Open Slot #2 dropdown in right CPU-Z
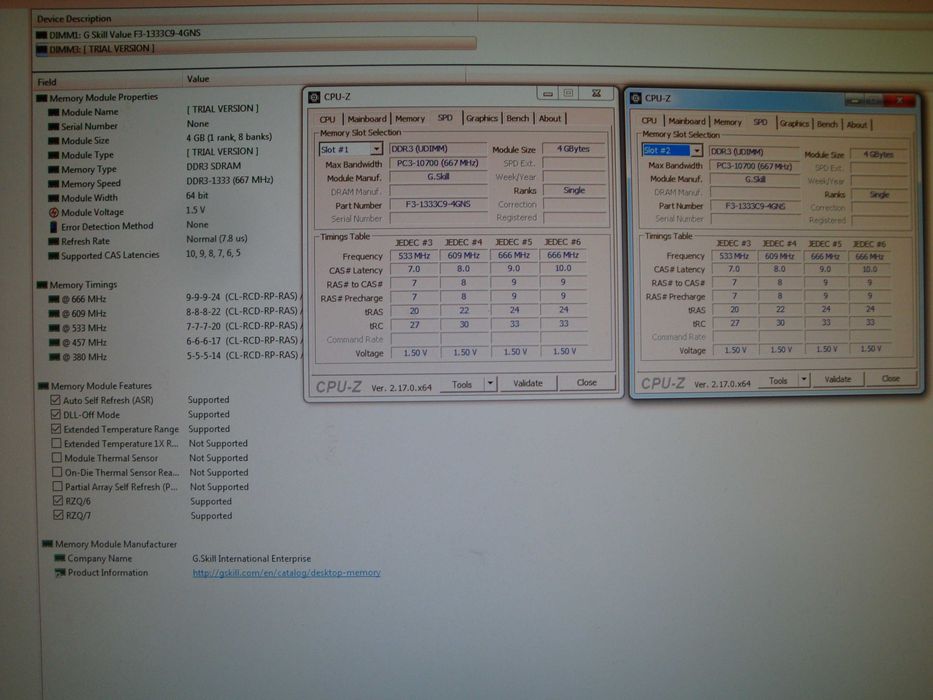The image size is (933, 700). click(696, 151)
